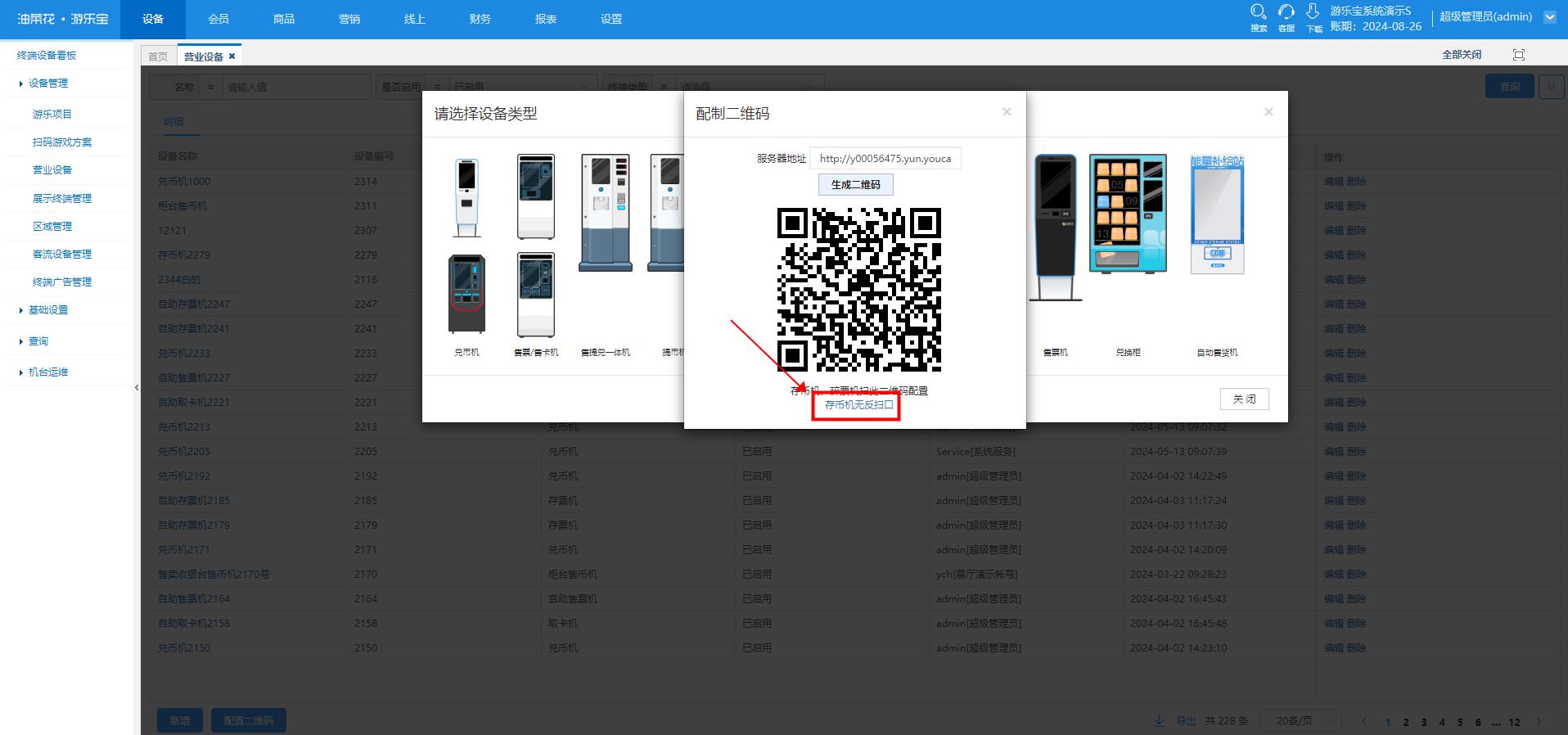Image resolution: width=1568 pixels, height=735 pixels.
Task: Open the 线上 top menu
Action: tap(415, 19)
